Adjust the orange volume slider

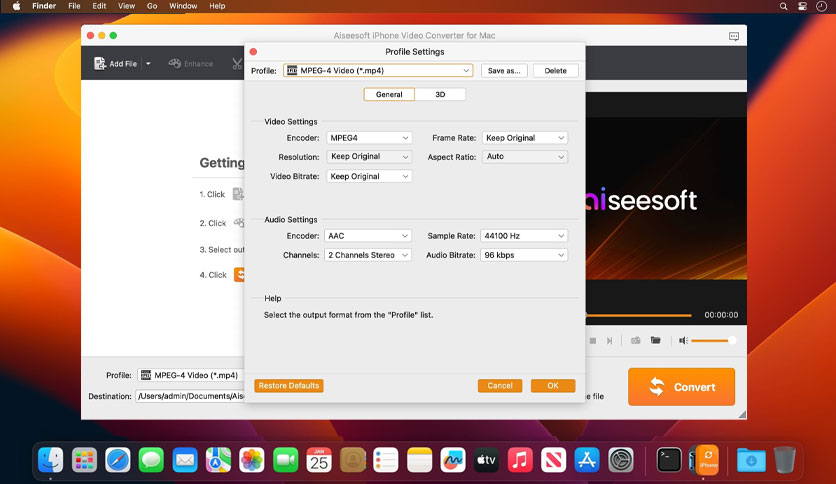coord(713,341)
